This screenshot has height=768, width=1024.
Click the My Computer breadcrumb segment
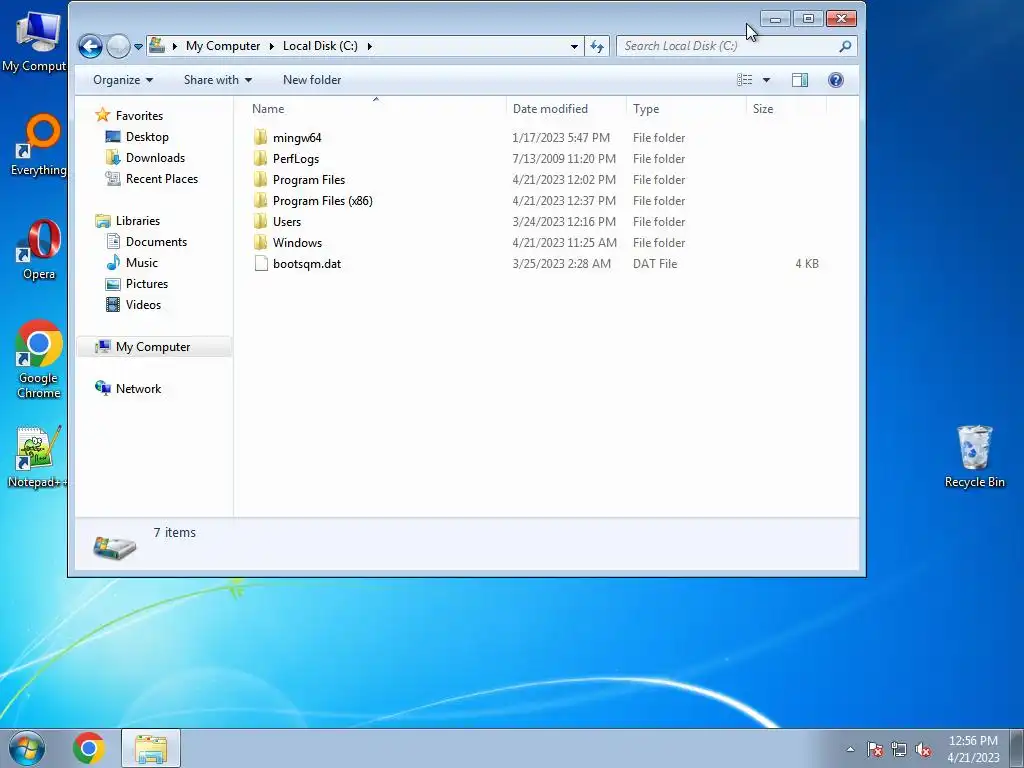pos(223,46)
